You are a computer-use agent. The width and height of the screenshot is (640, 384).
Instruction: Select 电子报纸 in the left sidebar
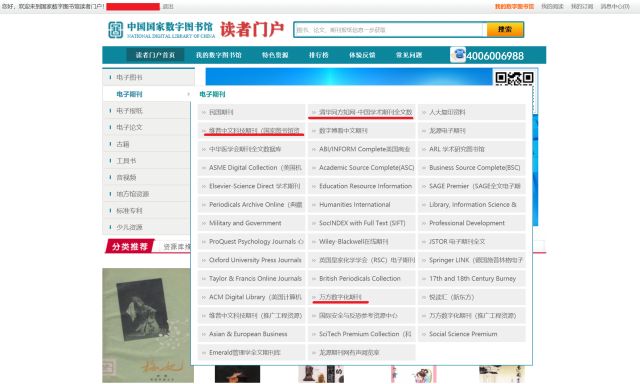coord(129,111)
